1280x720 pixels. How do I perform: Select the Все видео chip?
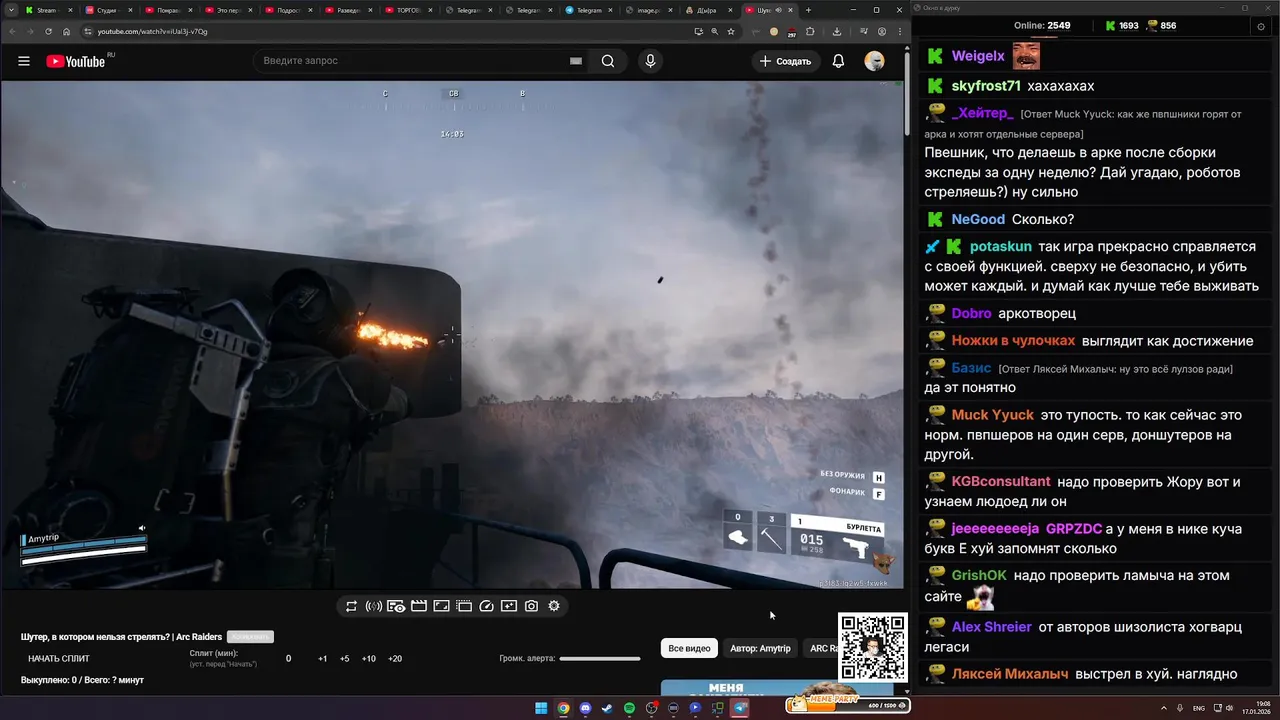[x=690, y=648]
